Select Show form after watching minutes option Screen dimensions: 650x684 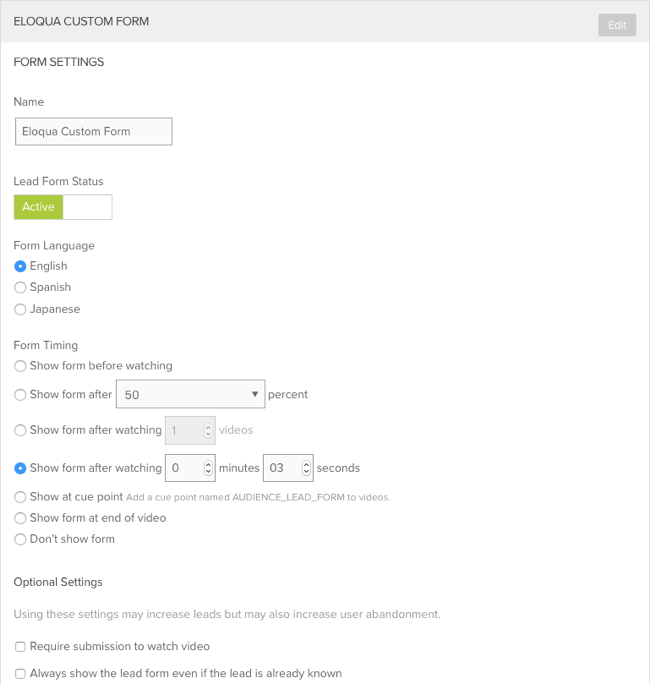pyautogui.click(x=20, y=468)
